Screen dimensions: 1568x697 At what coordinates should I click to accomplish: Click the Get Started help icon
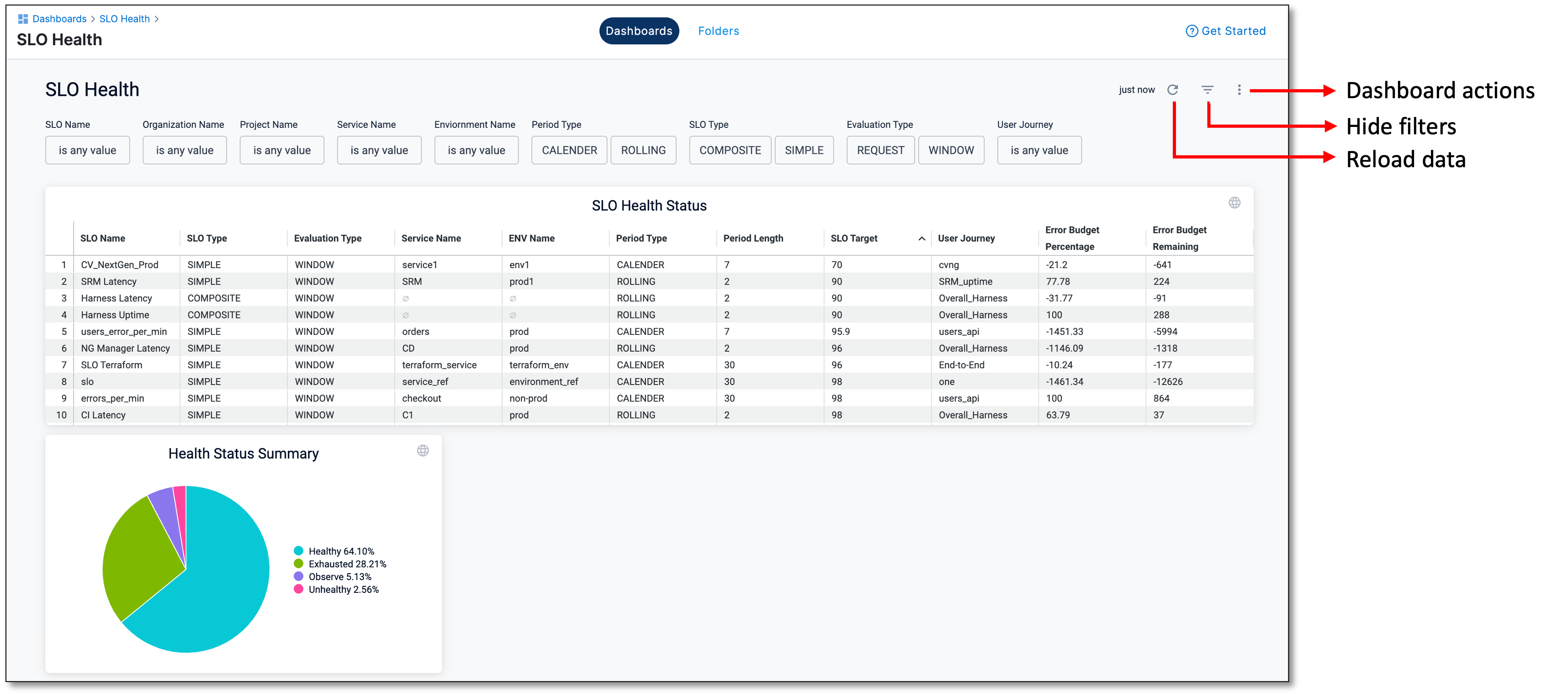(x=1191, y=31)
